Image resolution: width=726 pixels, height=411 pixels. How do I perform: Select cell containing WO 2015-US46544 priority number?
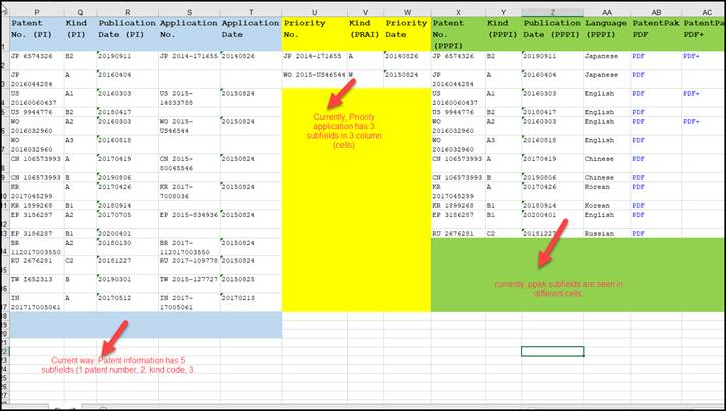314,74
